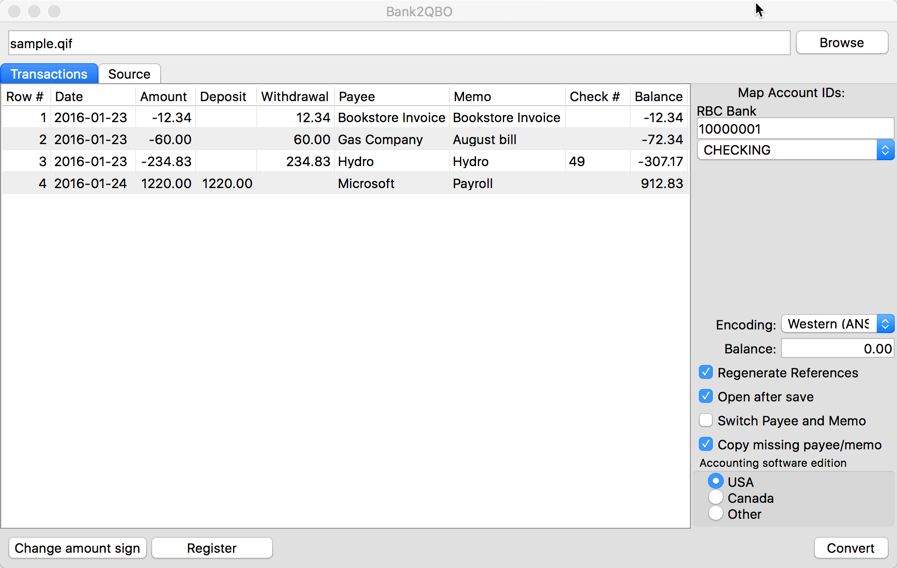Click the -307.17 balance cell

[x=658, y=161]
